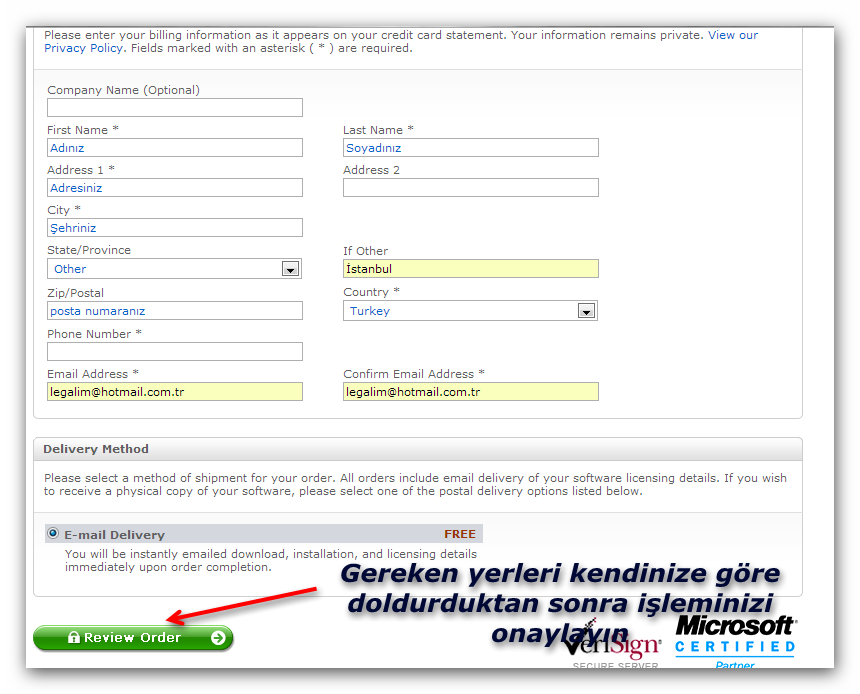Focus the Zip/Postal input field

[x=174, y=311]
